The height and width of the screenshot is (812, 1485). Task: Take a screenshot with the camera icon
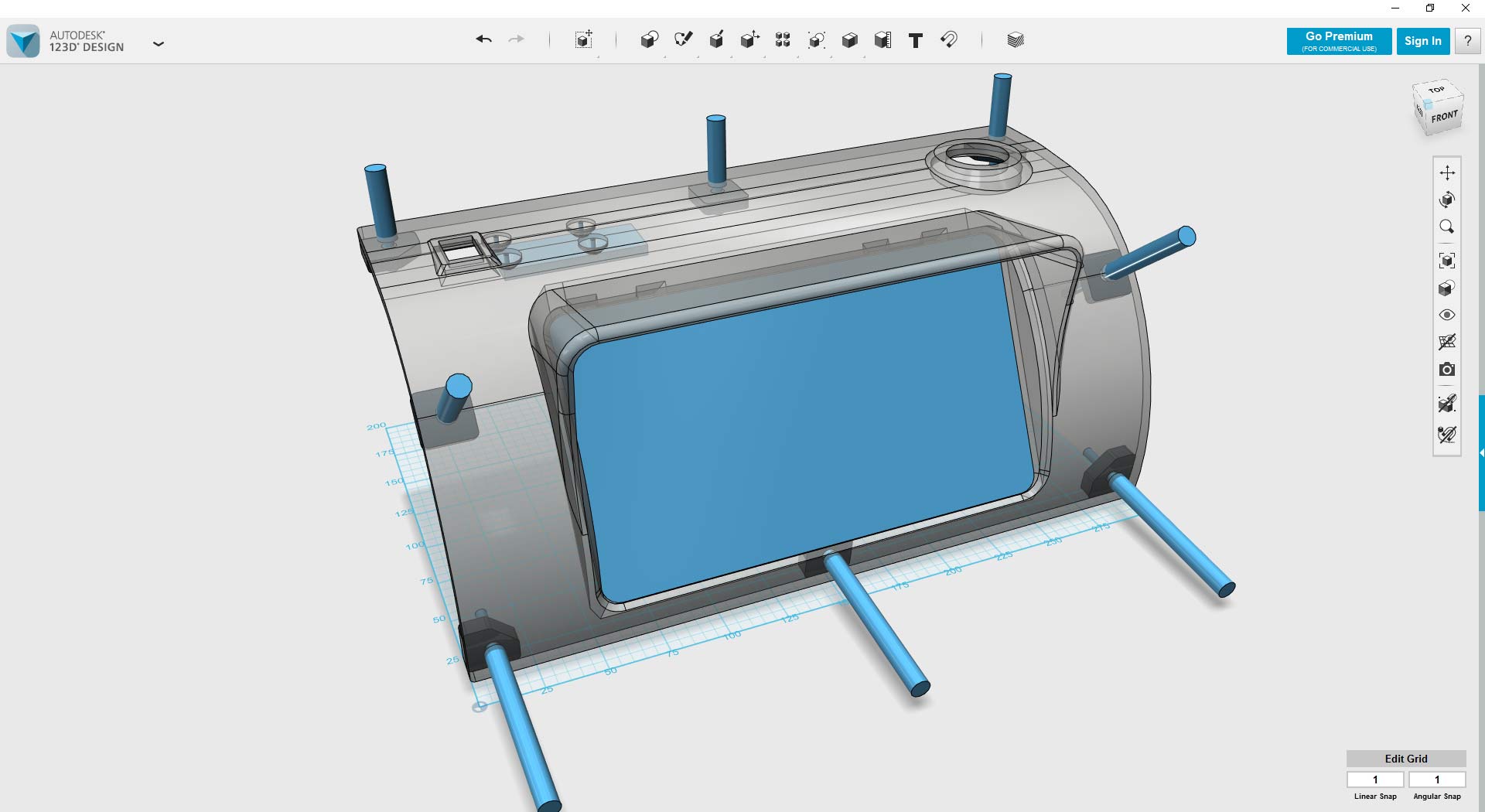pyautogui.click(x=1449, y=370)
